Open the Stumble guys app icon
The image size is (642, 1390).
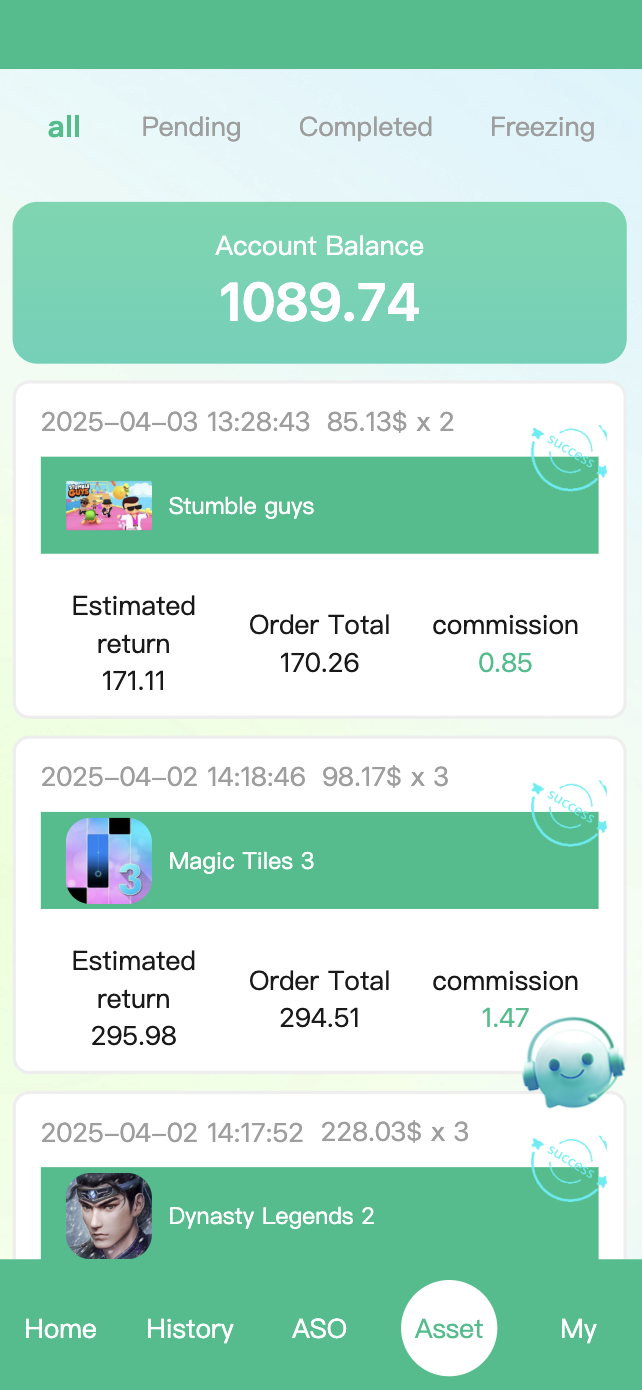pos(109,506)
